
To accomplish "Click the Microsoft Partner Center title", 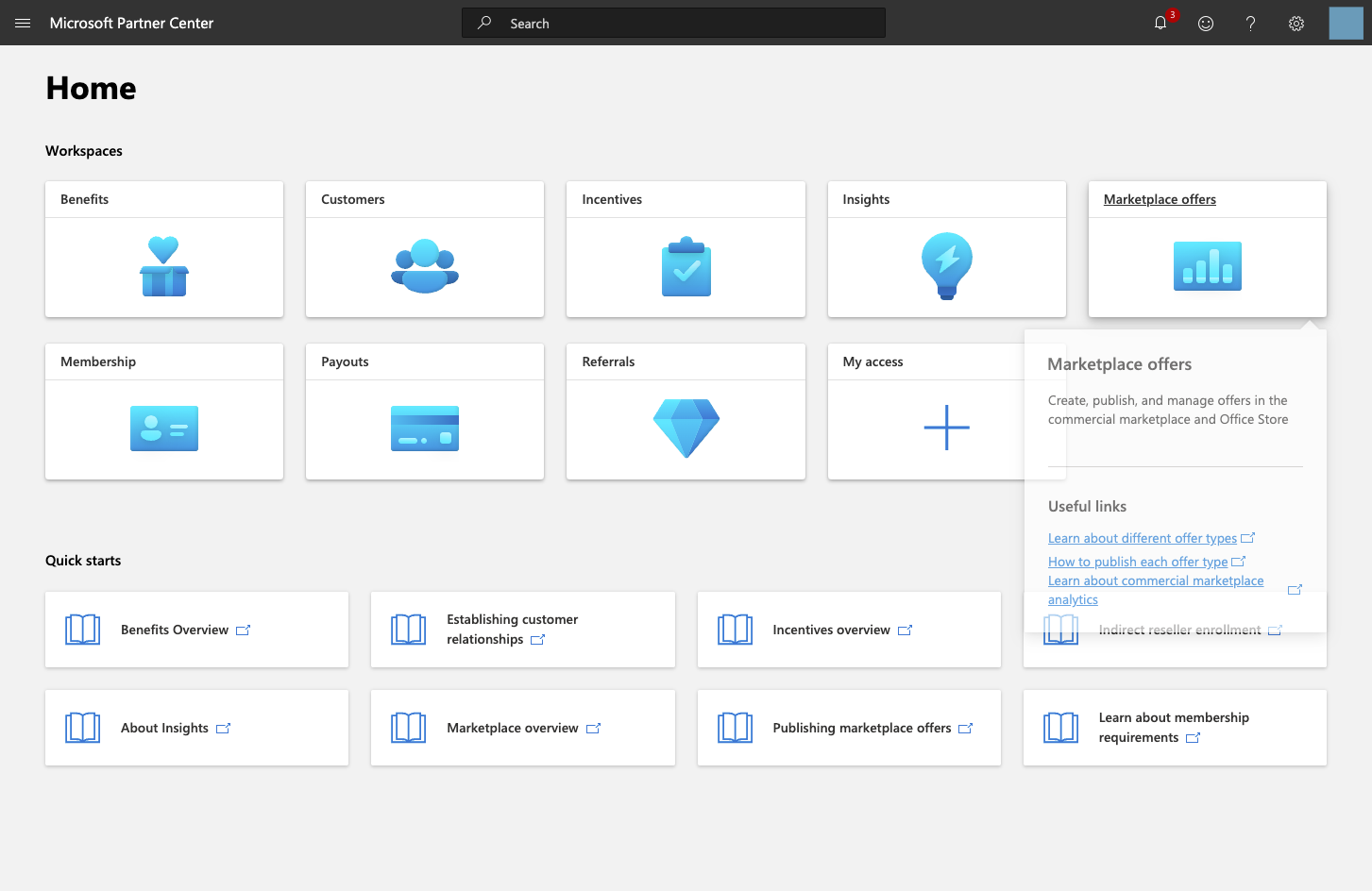I will point(131,23).
